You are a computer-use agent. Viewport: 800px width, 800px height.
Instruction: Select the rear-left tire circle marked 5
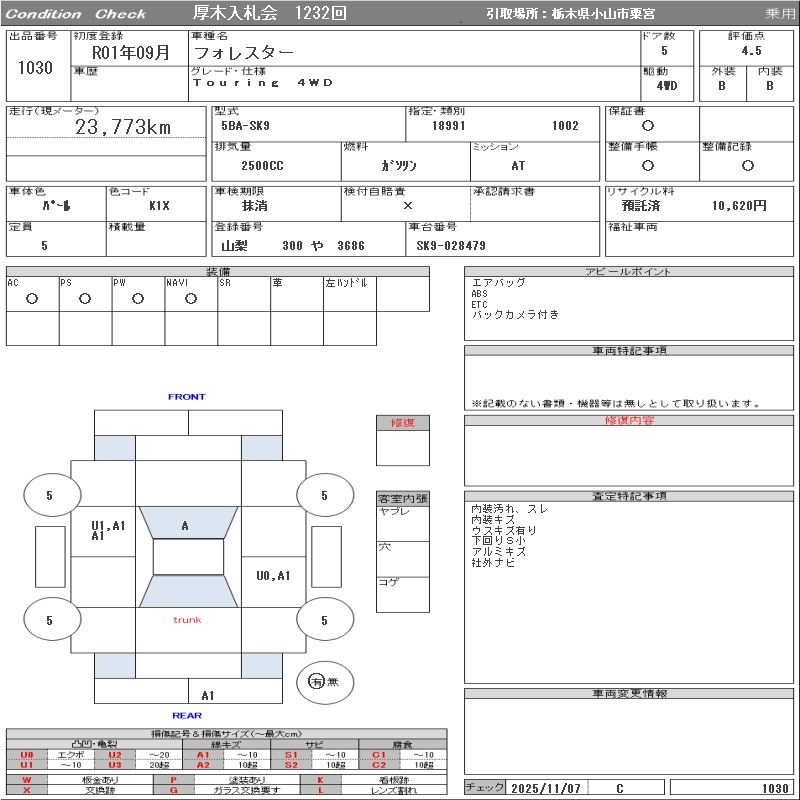click(x=50, y=621)
